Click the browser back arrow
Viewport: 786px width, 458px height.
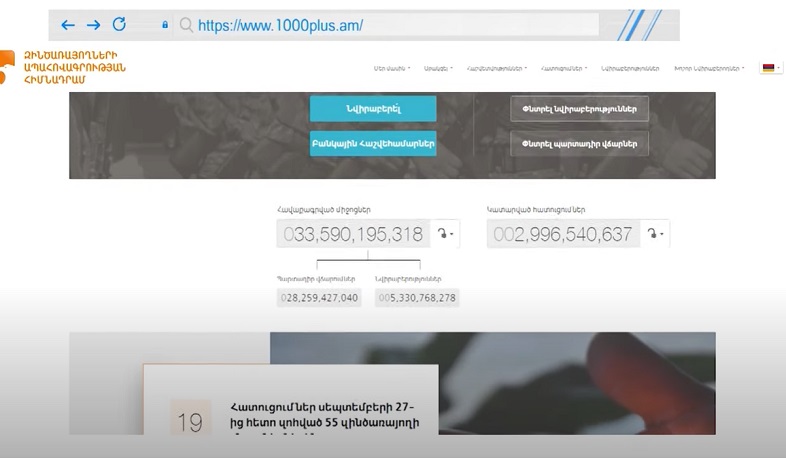[x=68, y=25]
